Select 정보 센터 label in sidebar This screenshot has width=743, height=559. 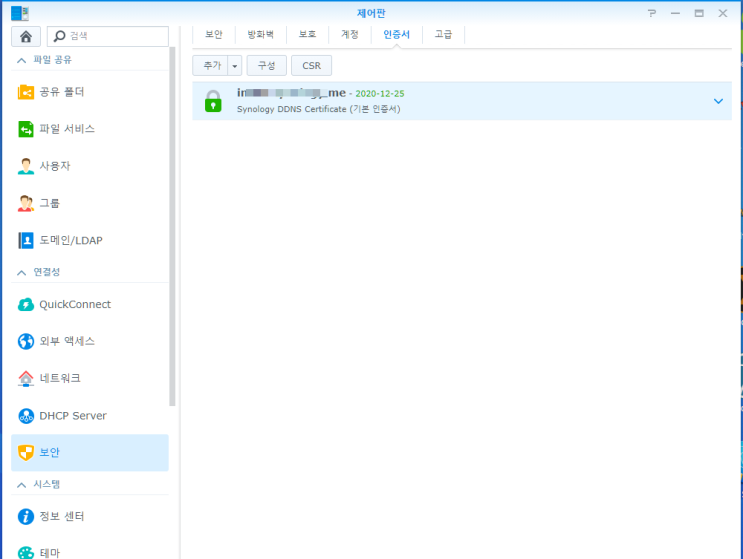(62, 516)
